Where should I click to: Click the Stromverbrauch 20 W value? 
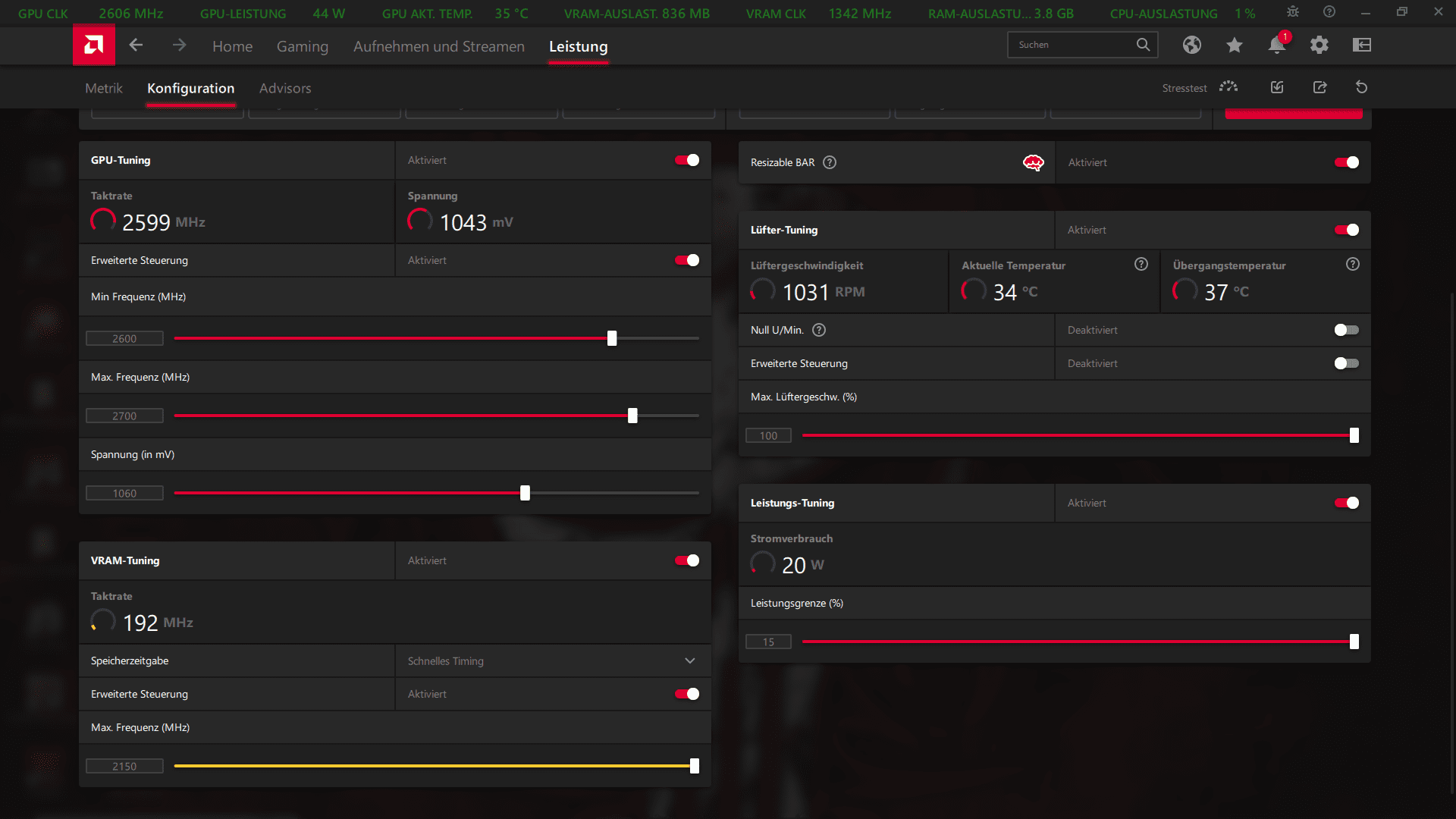(802, 565)
